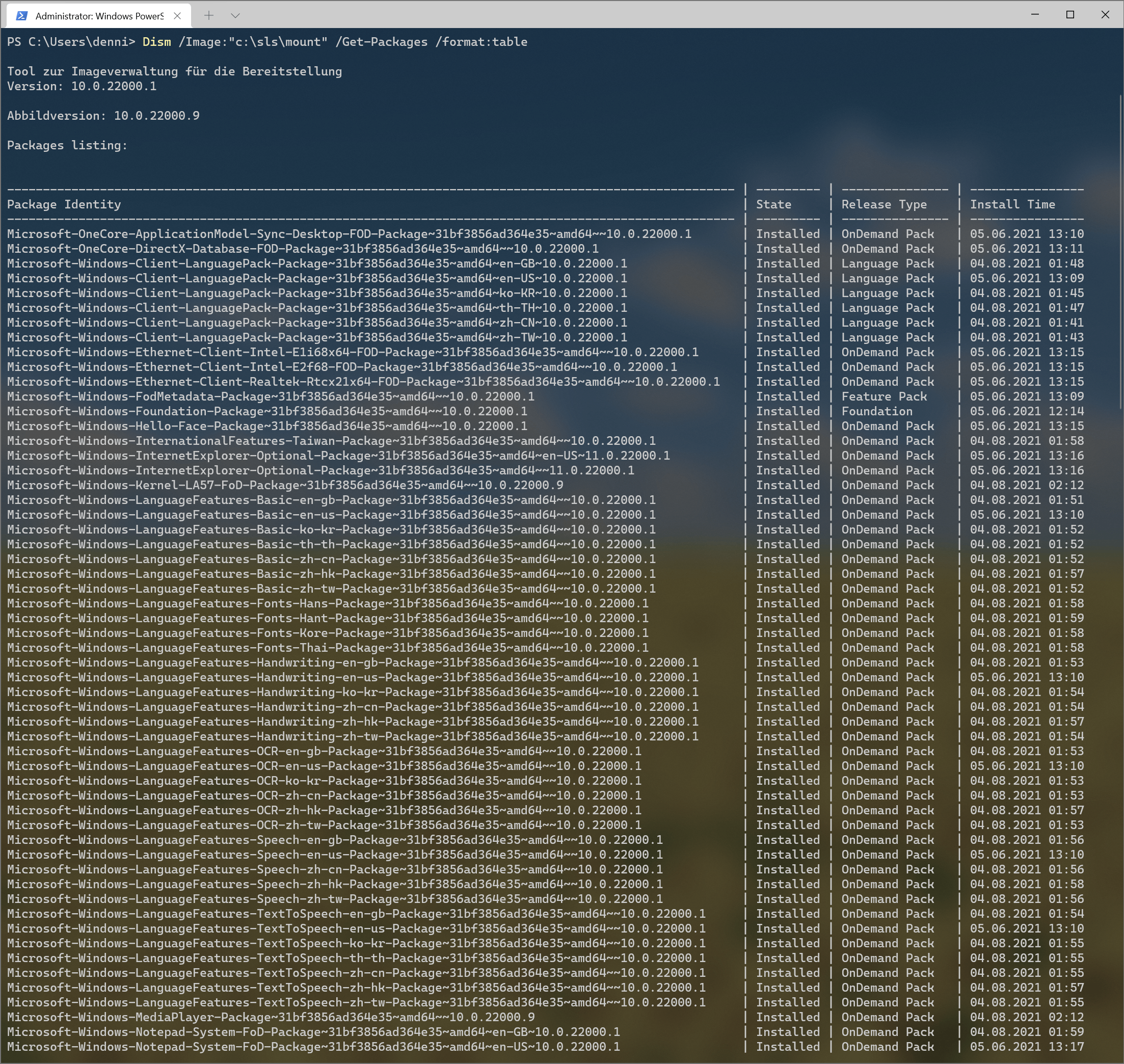This screenshot has height=1064, width=1124.
Task: Open a new tab with the plus button
Action: click(209, 16)
